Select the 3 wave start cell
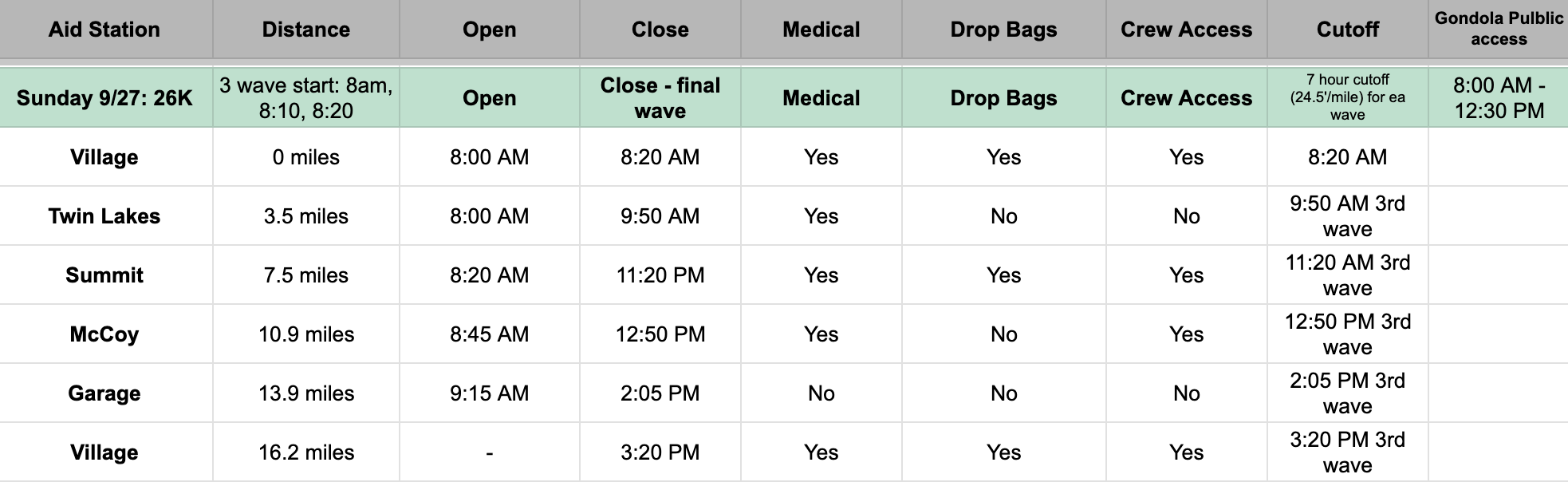Screen dimensions: 1568x482 [x=306, y=98]
